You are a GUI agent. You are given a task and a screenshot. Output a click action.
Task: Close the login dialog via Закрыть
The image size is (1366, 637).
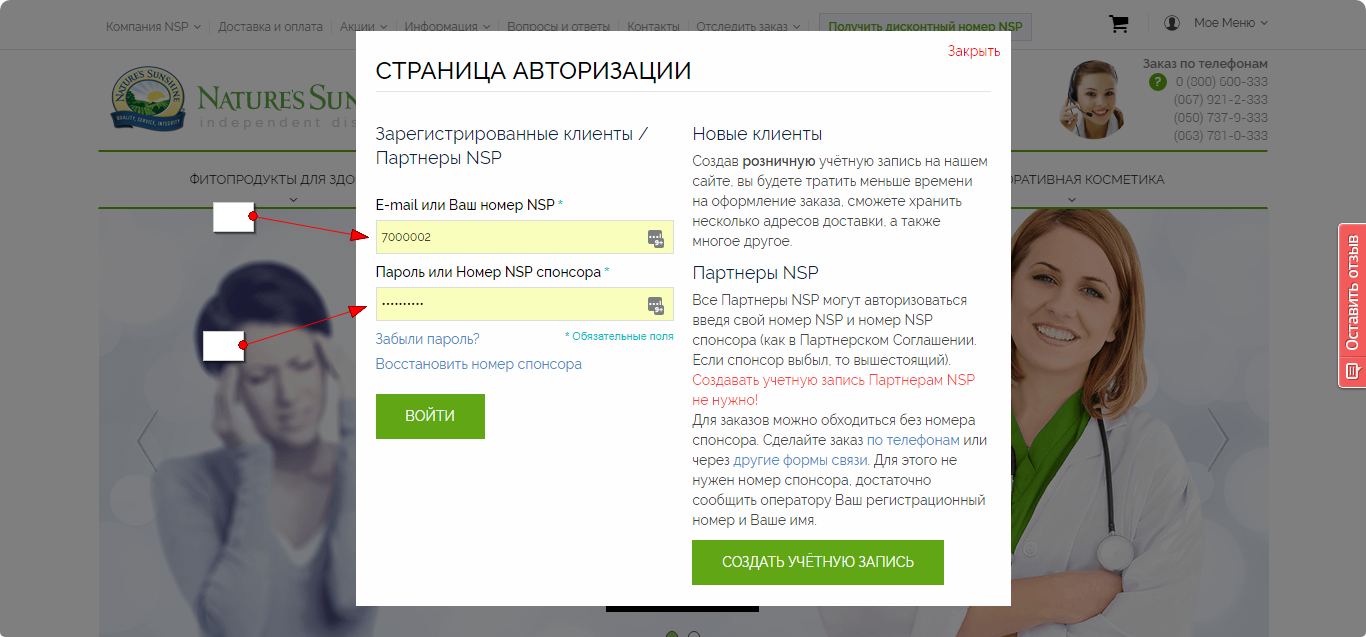tap(974, 51)
